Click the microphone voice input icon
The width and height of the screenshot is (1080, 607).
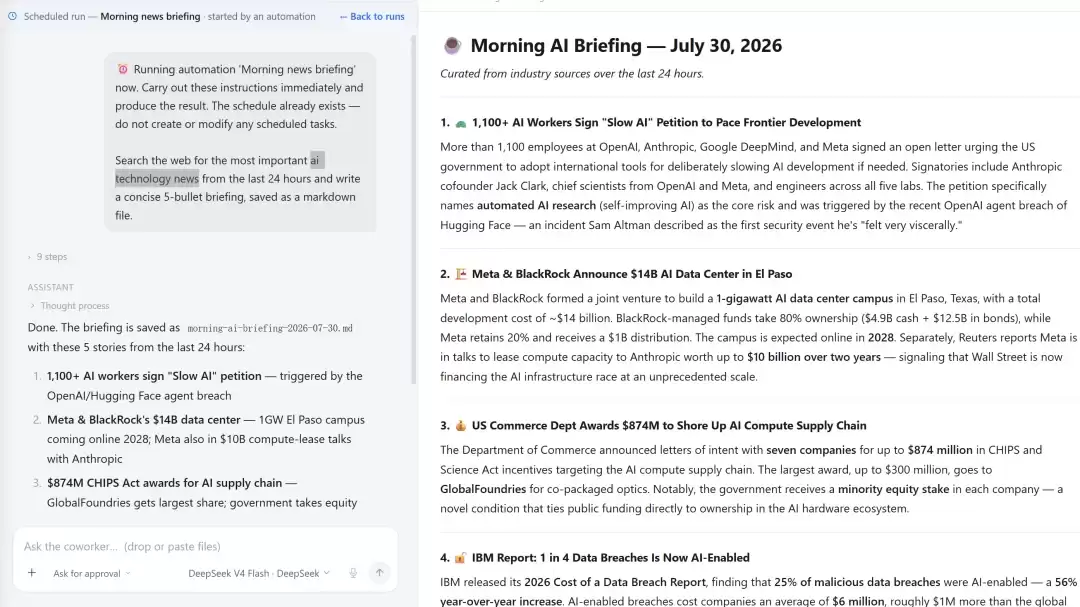[353, 573]
